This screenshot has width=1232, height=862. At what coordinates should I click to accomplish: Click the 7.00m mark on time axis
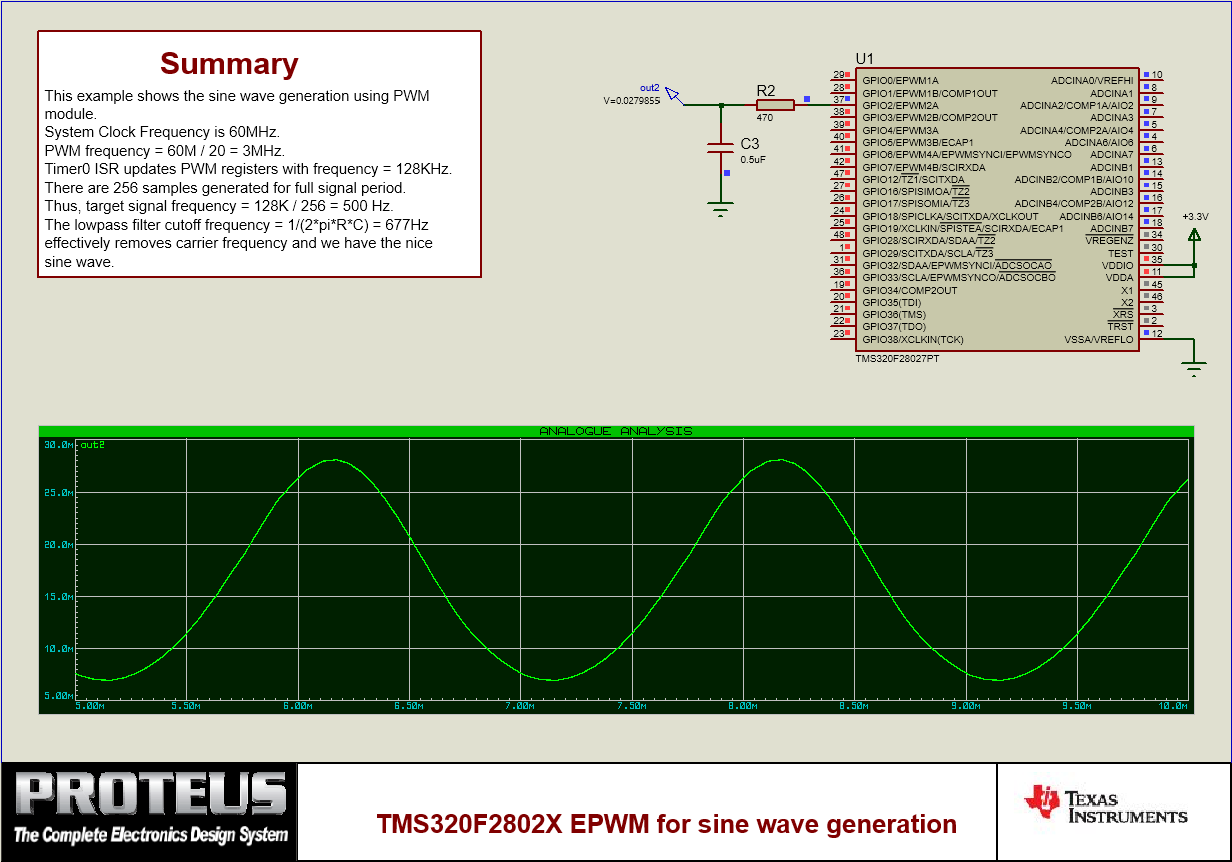coord(520,706)
